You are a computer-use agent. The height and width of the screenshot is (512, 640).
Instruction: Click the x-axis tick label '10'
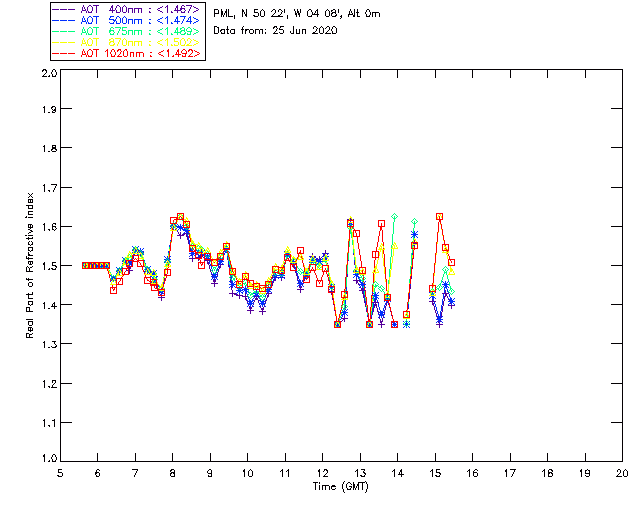click(247, 473)
